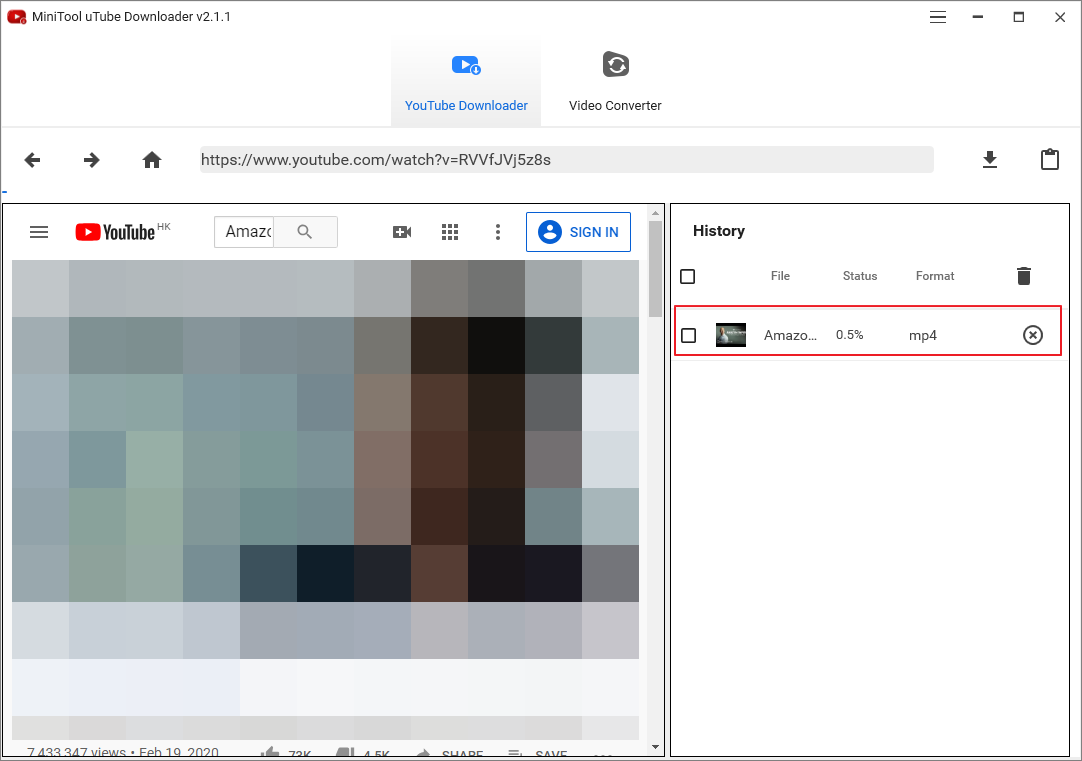The width and height of the screenshot is (1082, 761).
Task: Open YouTube guide hamburger menu
Action: coord(39,232)
